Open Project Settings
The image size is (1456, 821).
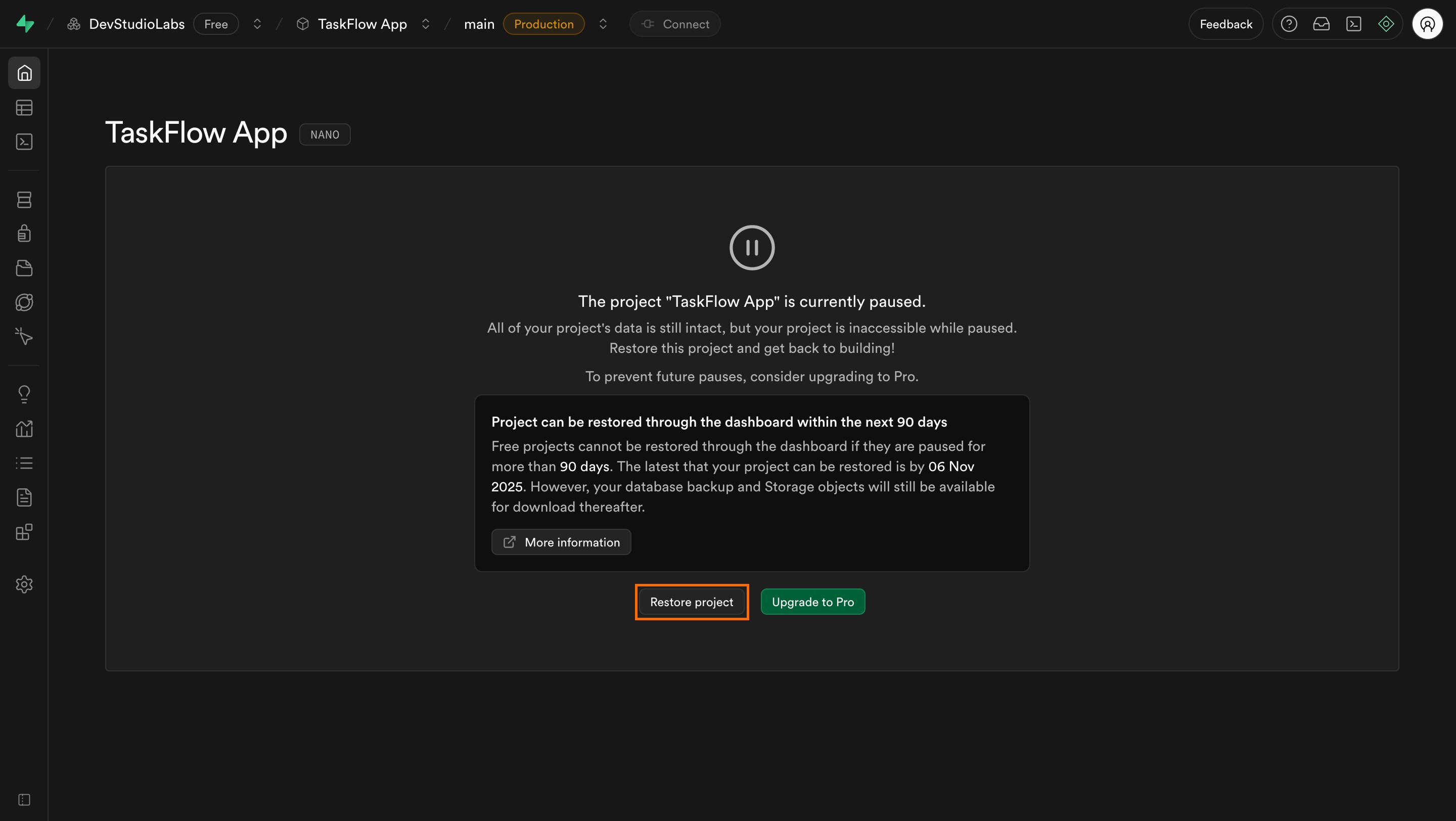click(x=24, y=584)
